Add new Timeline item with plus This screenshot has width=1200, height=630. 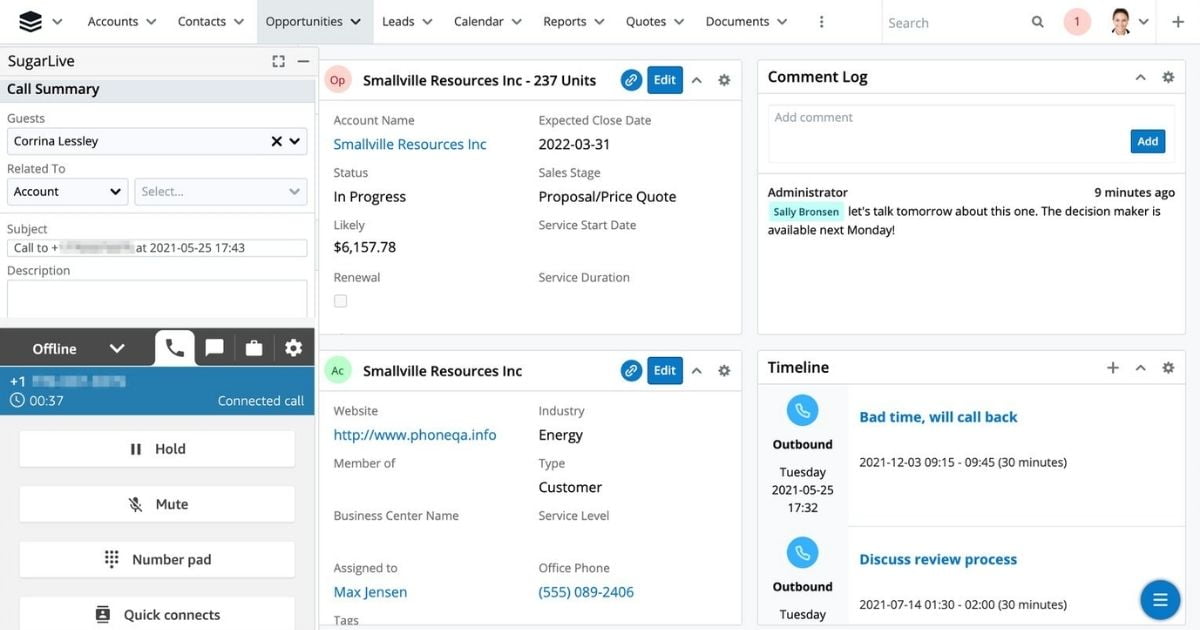click(1113, 367)
